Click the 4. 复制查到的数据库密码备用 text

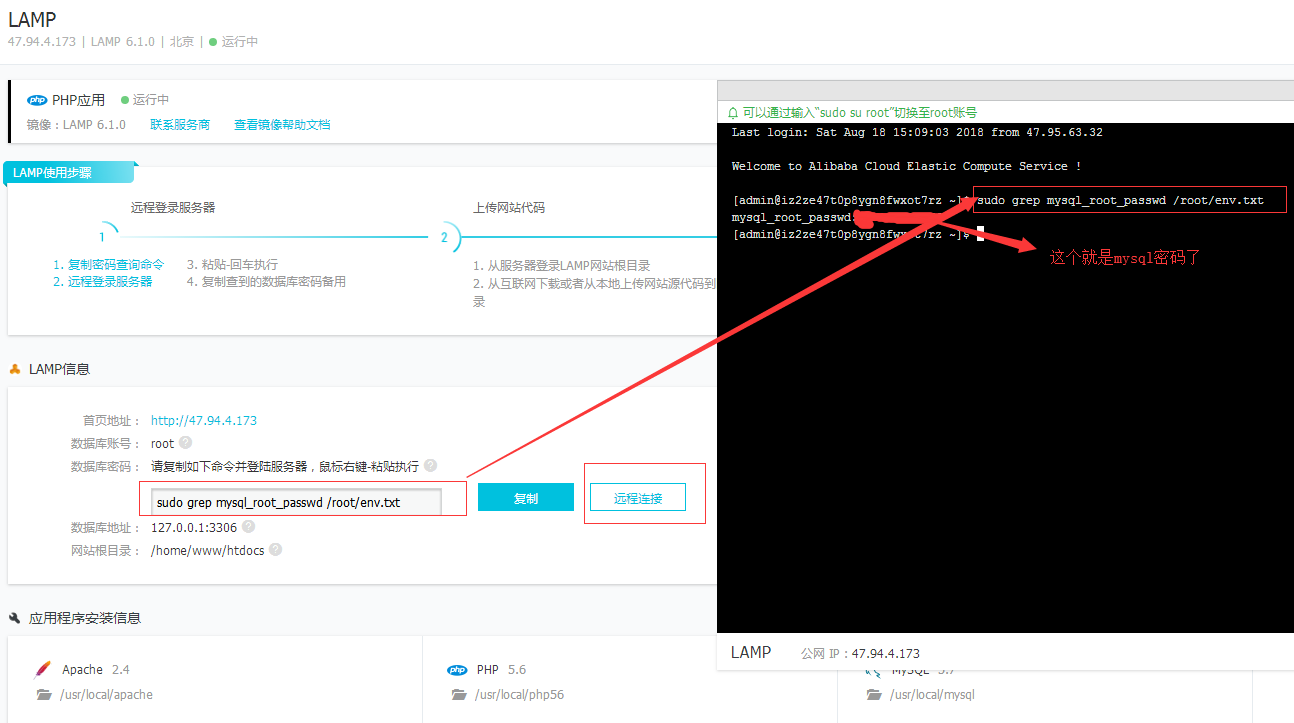click(266, 282)
